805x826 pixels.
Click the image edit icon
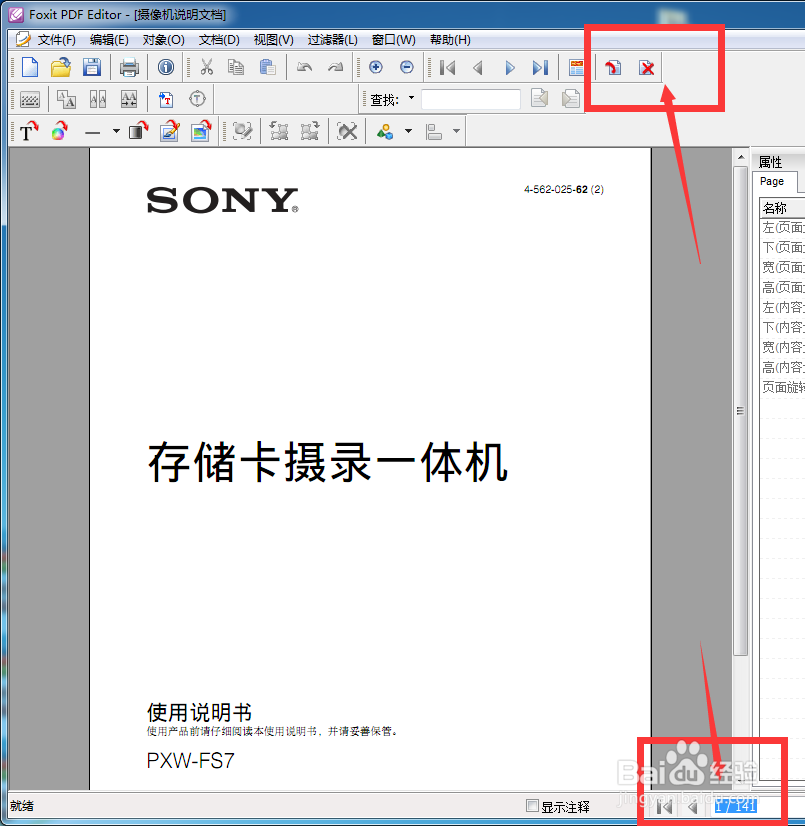click(x=170, y=131)
